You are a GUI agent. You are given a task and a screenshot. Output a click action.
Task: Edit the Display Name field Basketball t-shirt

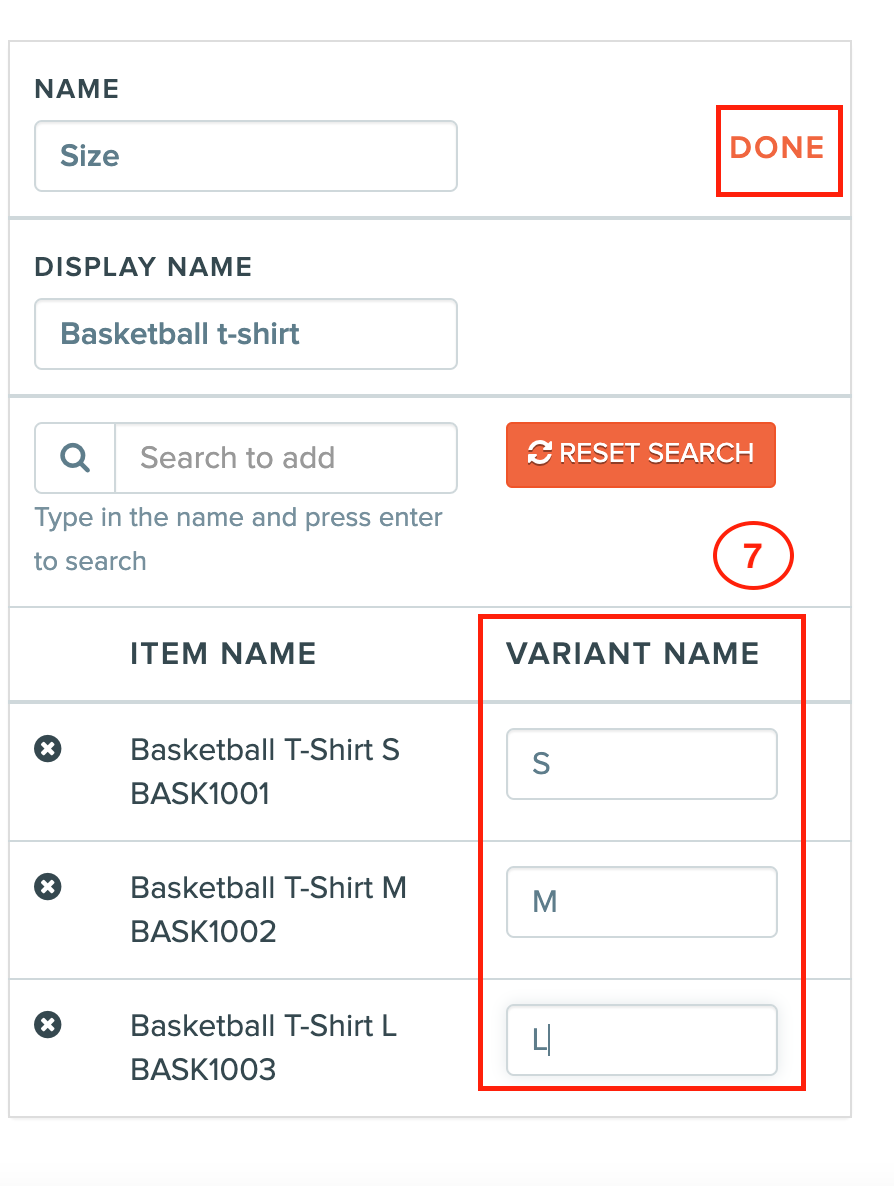(x=246, y=334)
